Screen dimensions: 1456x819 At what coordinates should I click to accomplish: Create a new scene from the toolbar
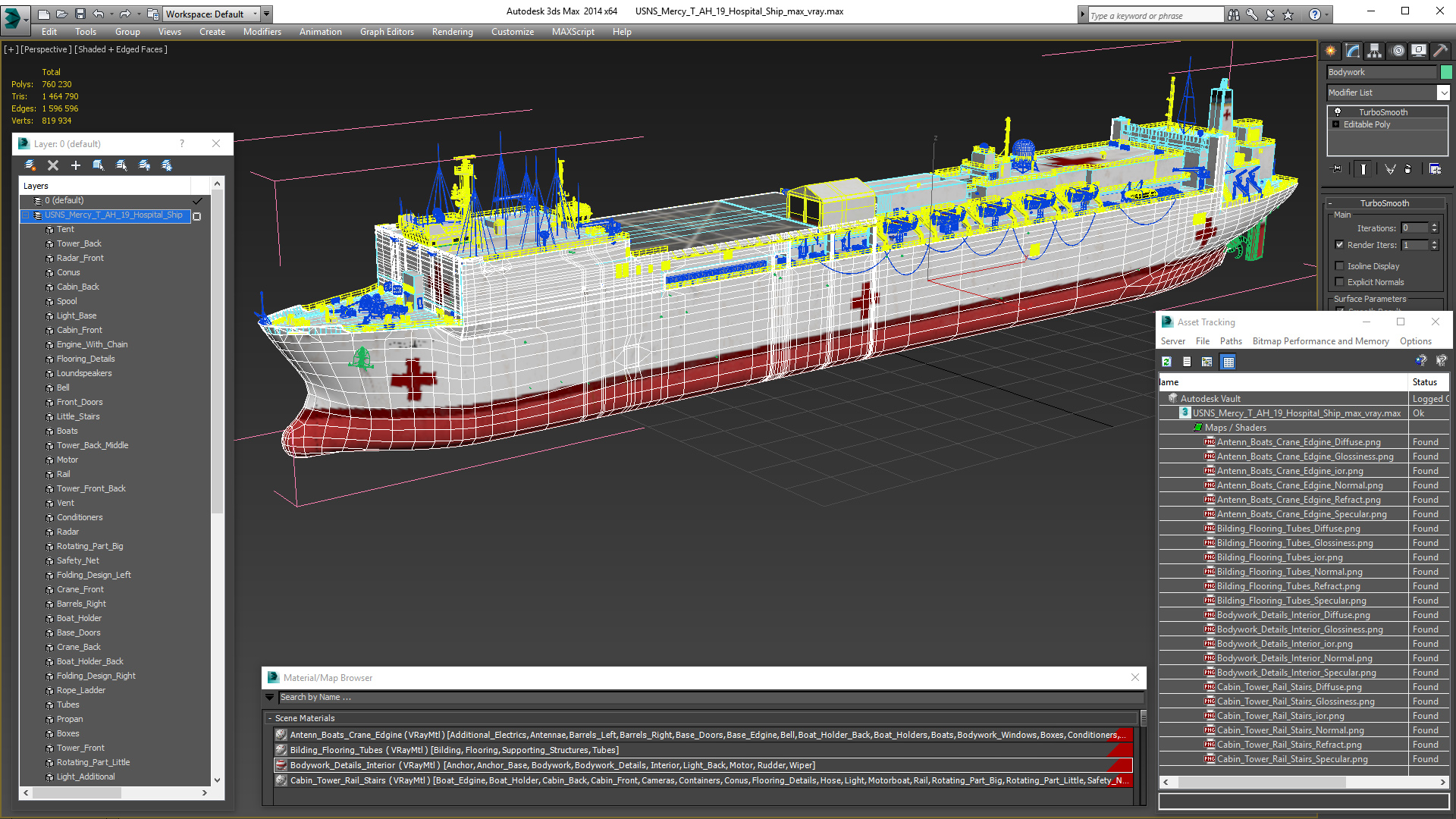point(44,14)
